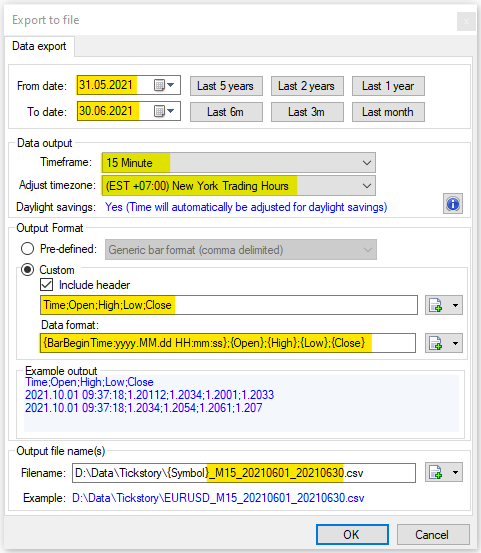Click insert-field icon beside the Filename box
481x553 pixels.
[436, 472]
